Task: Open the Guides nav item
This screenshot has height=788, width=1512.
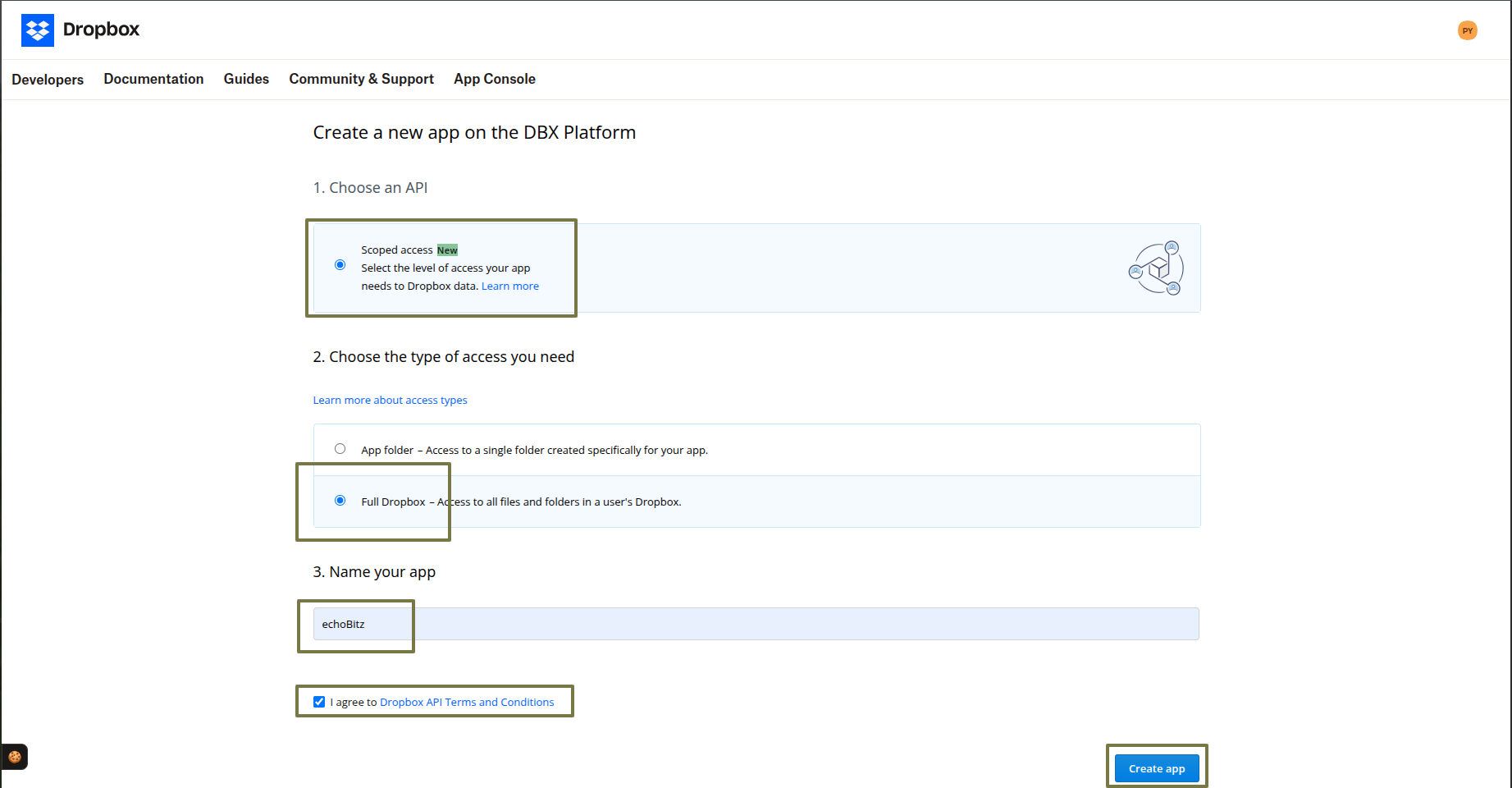Action: click(x=246, y=79)
